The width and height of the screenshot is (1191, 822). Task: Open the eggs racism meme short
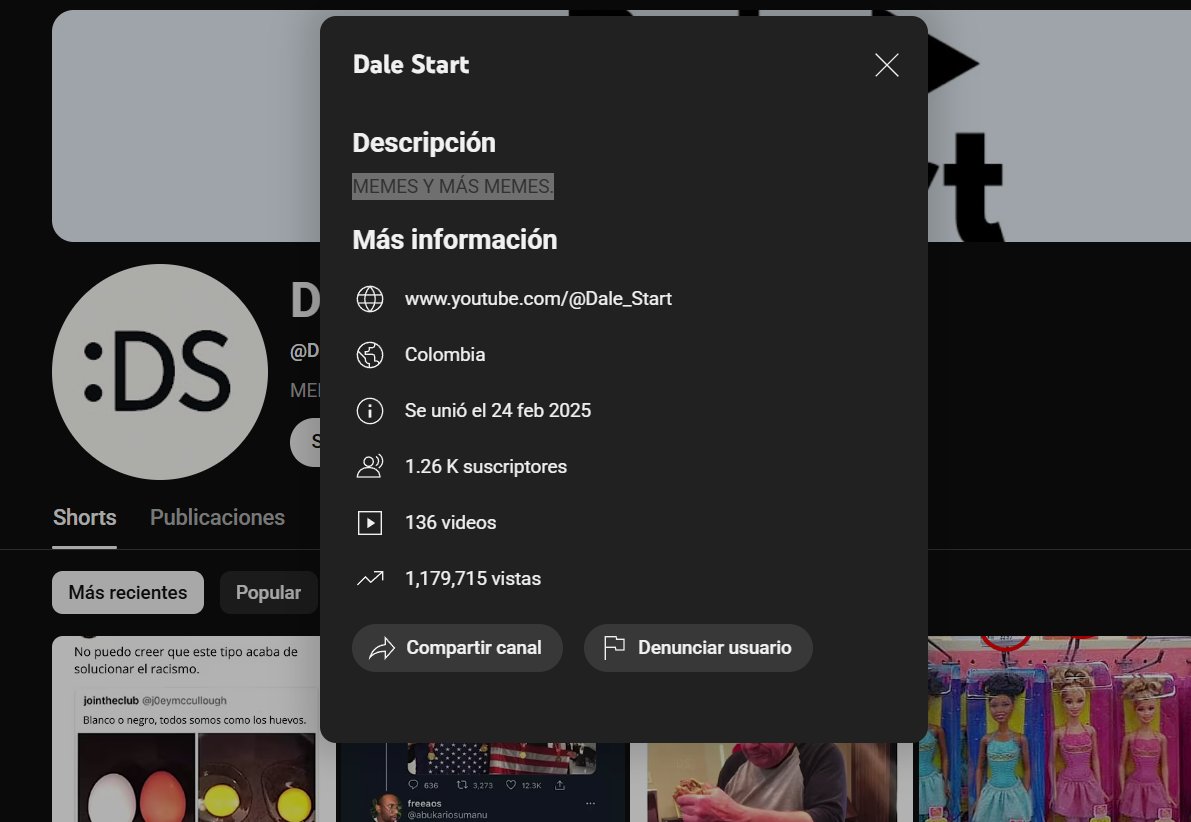[x=186, y=729]
